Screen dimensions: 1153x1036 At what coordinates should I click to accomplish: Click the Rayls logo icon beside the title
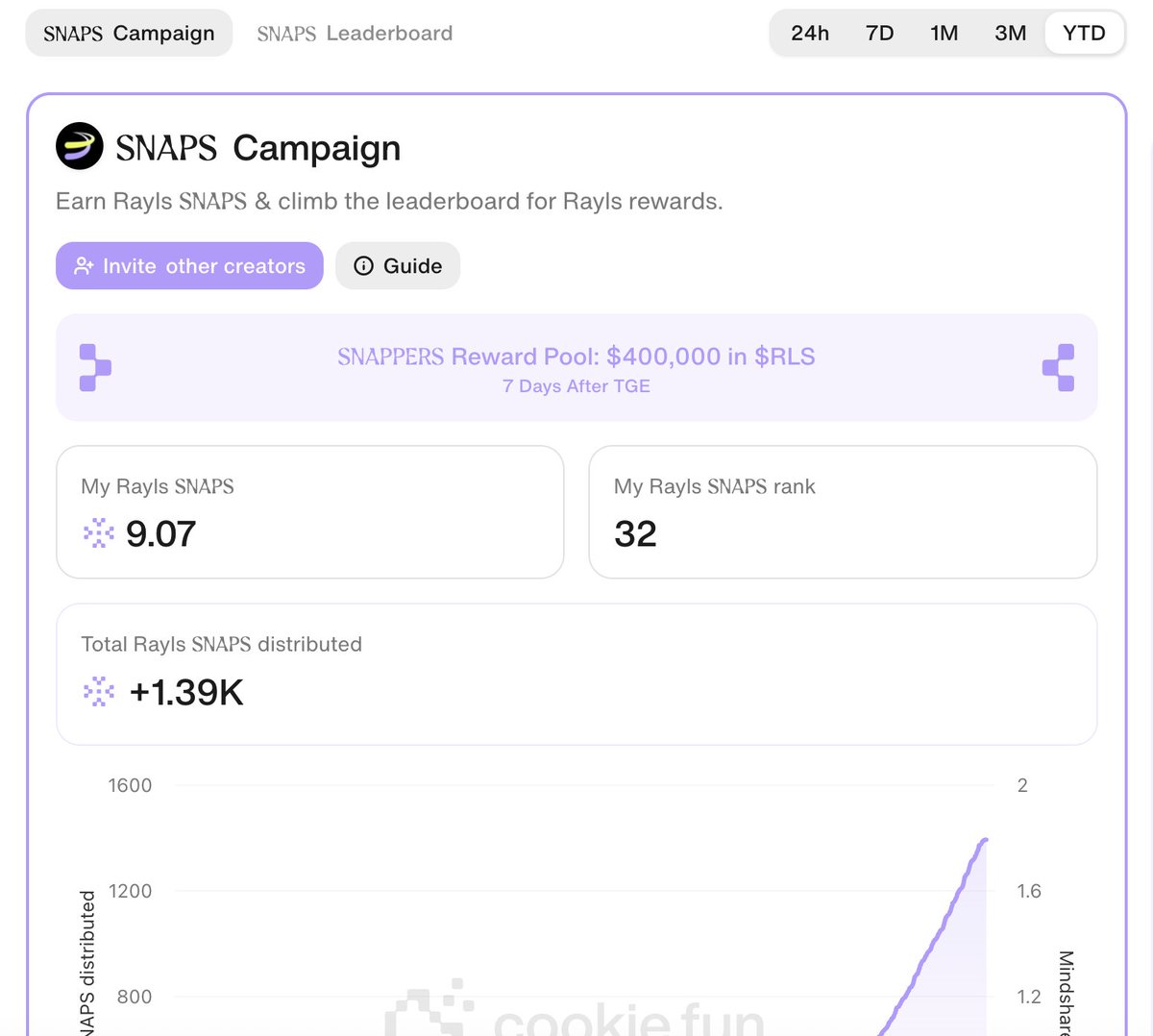tap(80, 147)
